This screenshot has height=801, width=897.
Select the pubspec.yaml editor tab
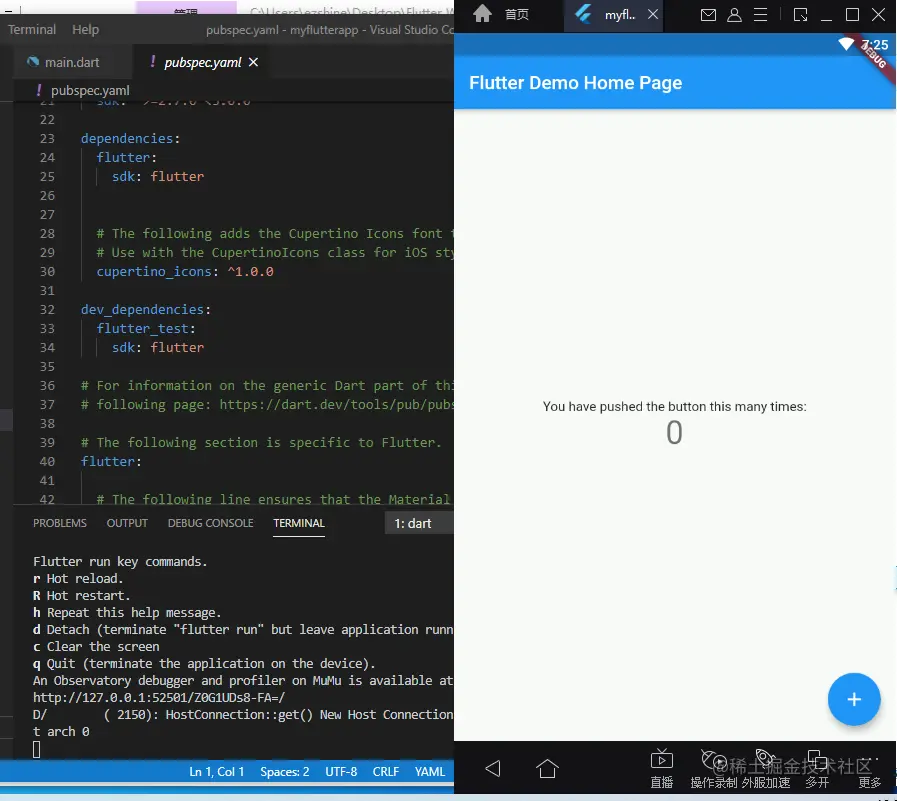[203, 62]
